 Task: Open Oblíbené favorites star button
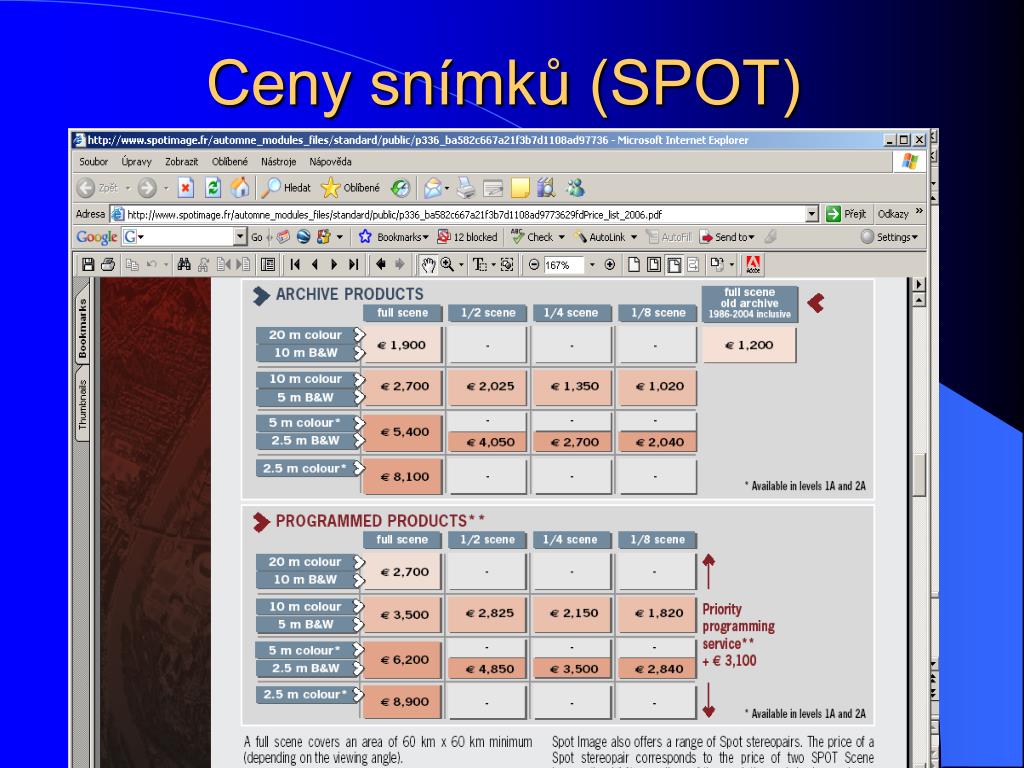tap(351, 188)
